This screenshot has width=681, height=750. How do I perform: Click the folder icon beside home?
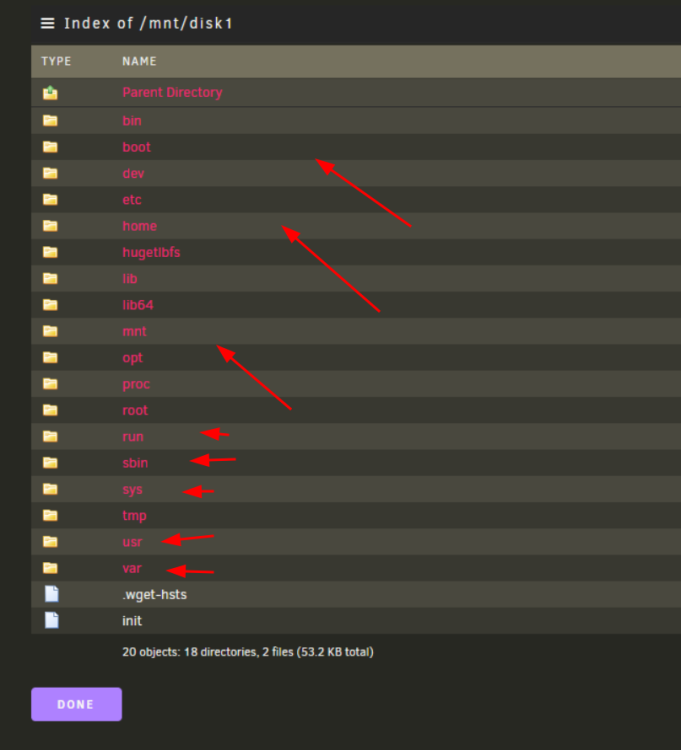point(50,226)
